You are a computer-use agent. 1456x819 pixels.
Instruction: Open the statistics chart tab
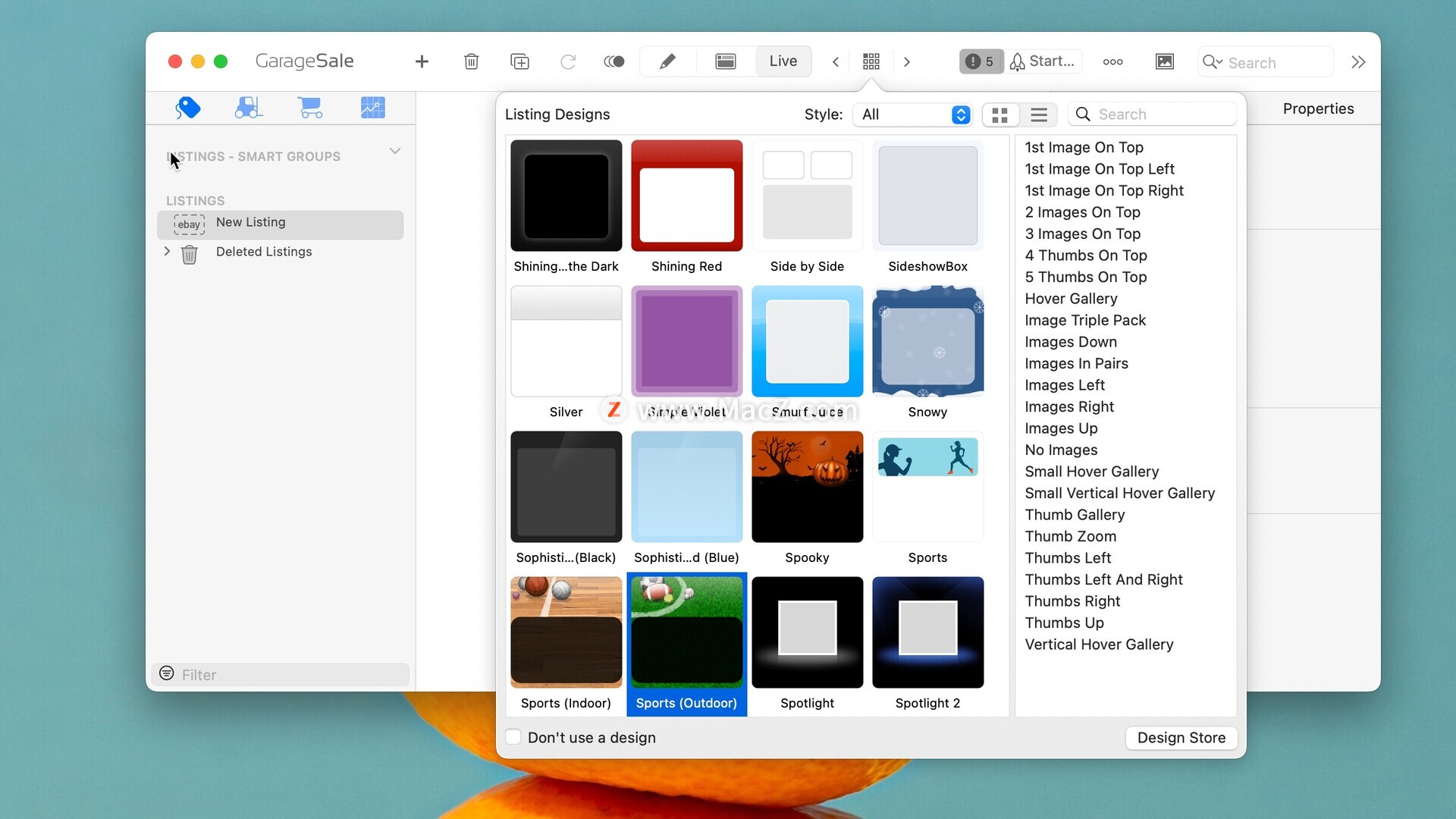[372, 108]
